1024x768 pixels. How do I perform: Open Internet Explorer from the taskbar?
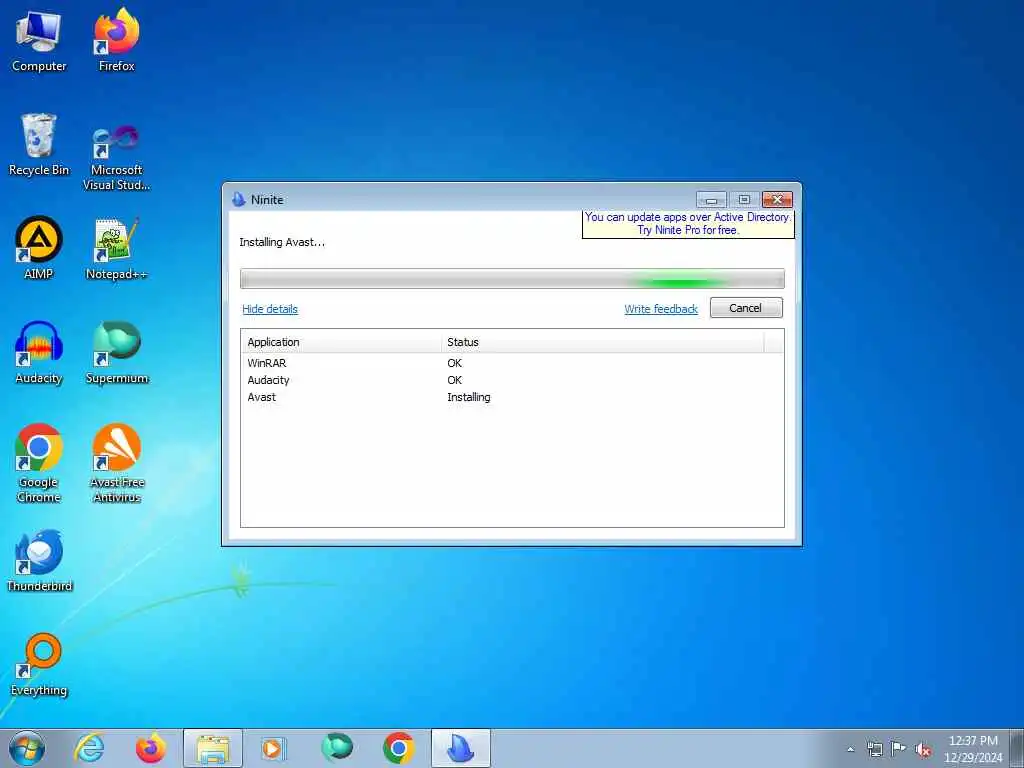[89, 748]
